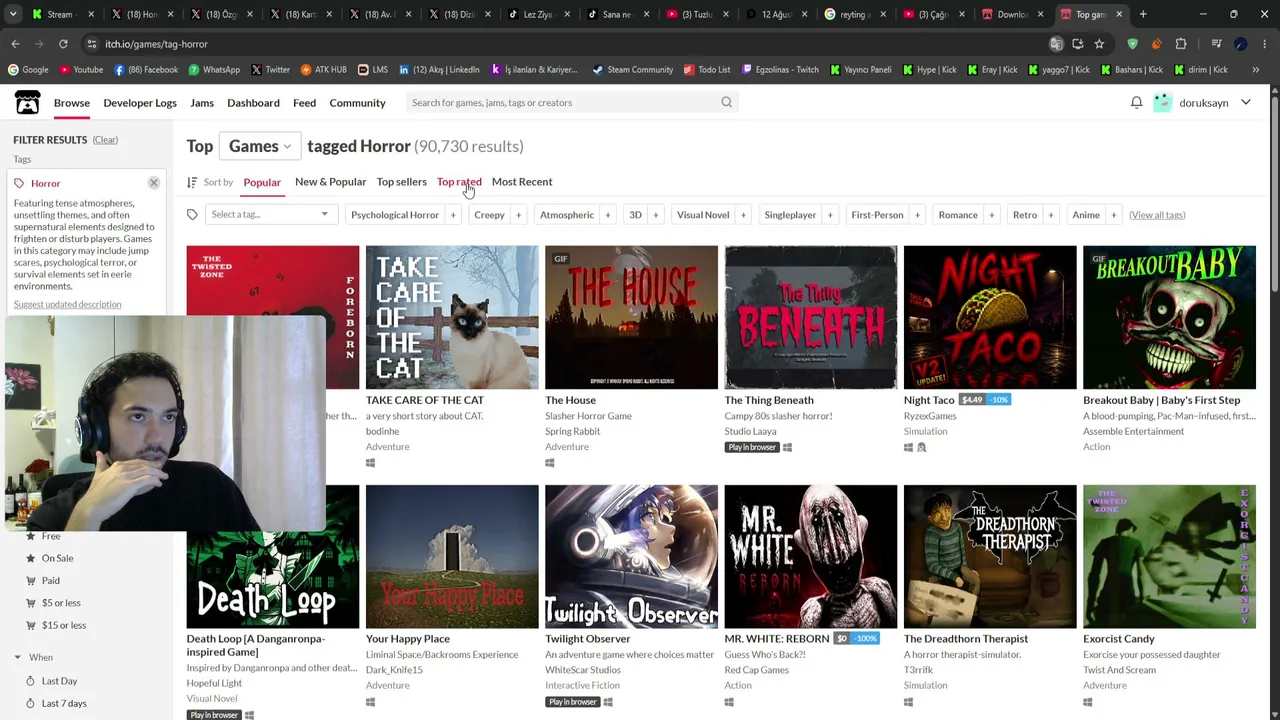This screenshot has width=1280, height=720.
Task: Bookmark this page with the star
Action: (x=1099, y=44)
